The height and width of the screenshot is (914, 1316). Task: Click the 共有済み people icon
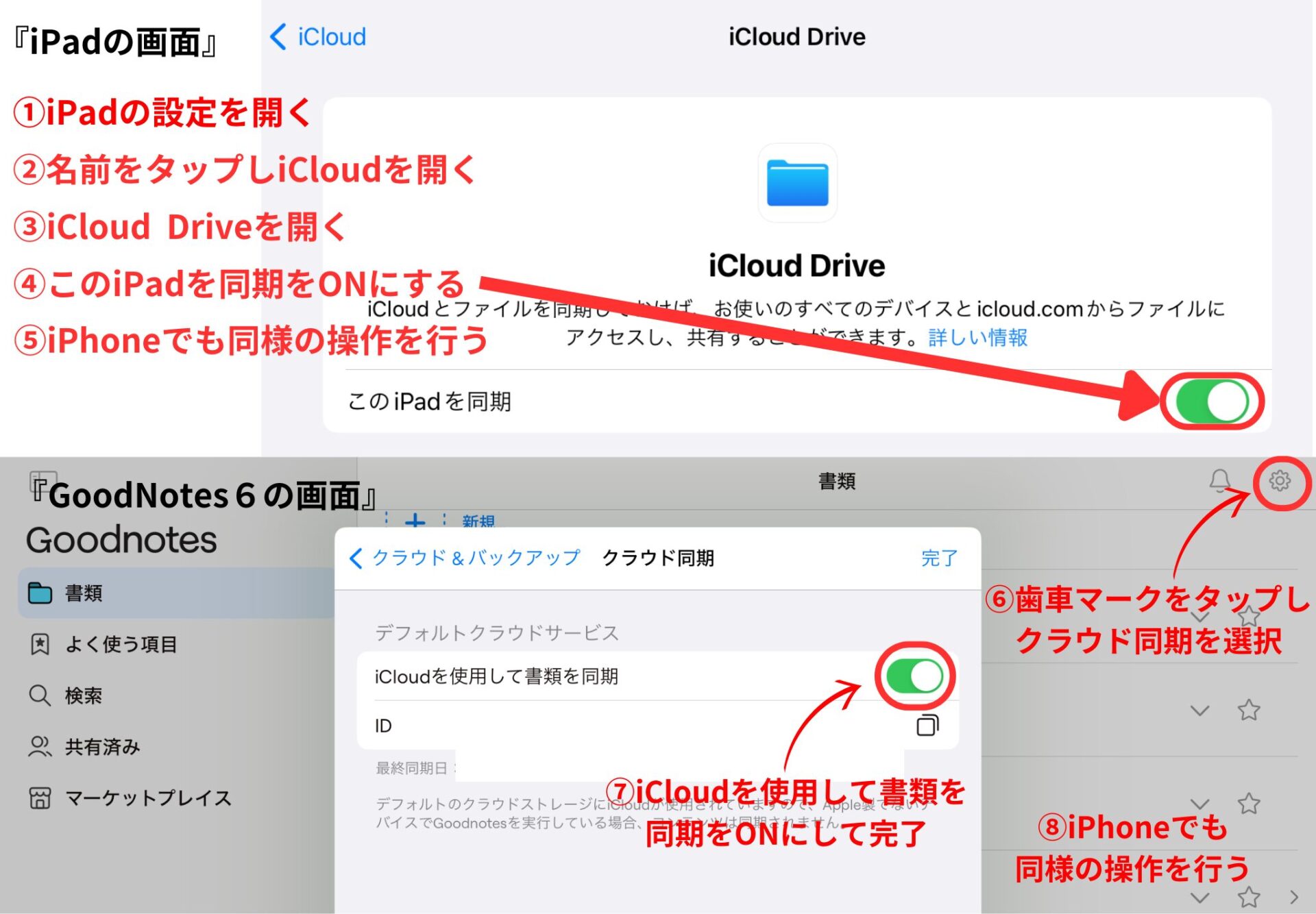[40, 746]
